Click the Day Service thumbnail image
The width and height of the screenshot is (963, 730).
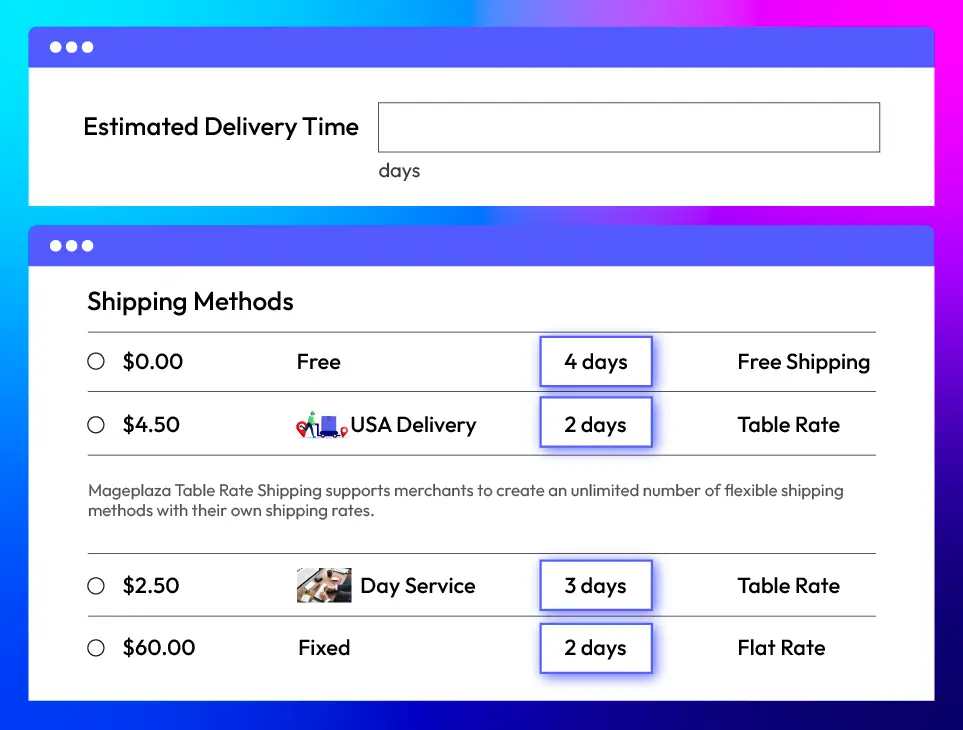[x=324, y=585]
